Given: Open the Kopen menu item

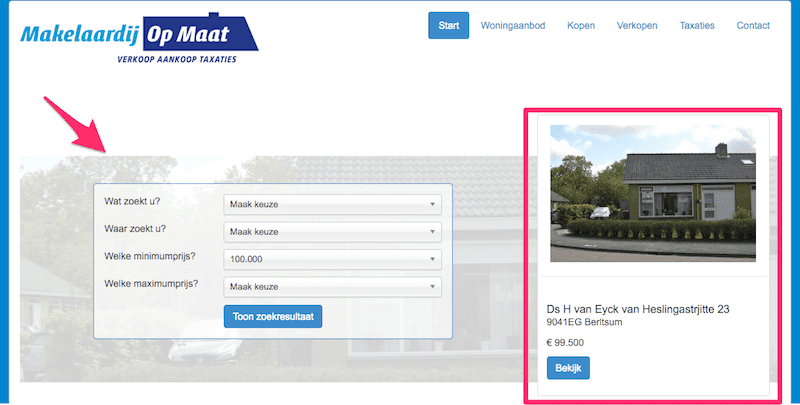Looking at the screenshot, I should coord(581,26).
